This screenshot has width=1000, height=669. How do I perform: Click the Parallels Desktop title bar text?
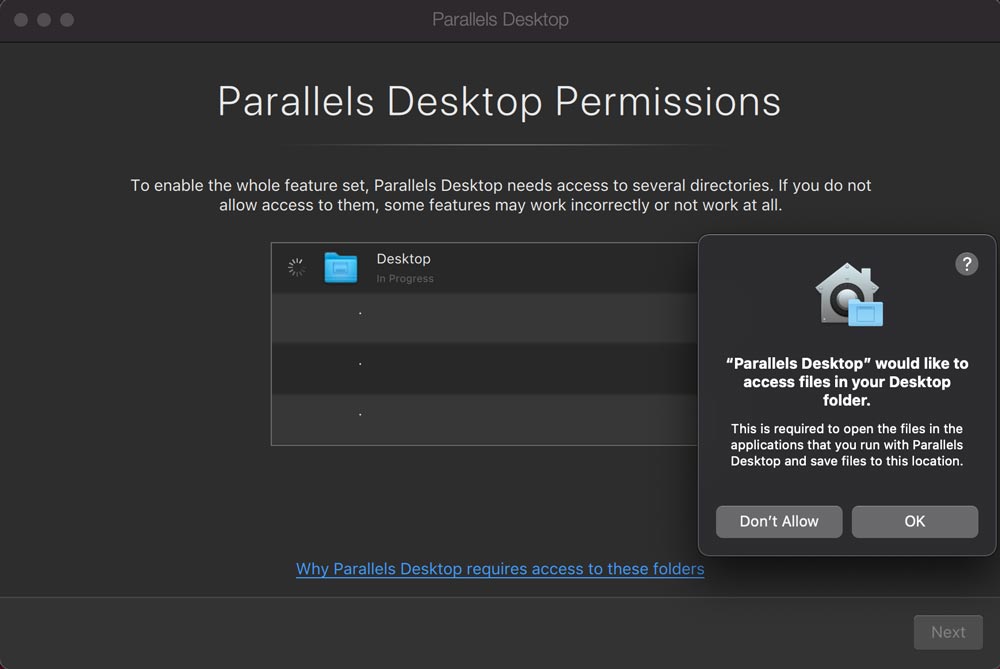click(x=499, y=19)
